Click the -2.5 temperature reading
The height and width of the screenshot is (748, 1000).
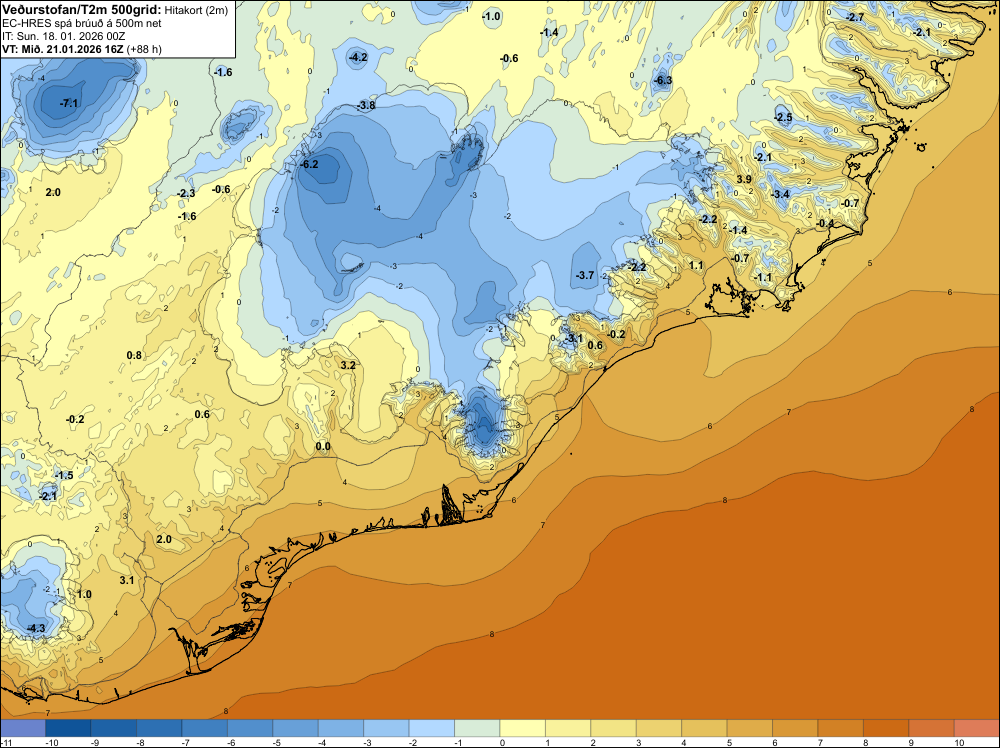click(783, 117)
